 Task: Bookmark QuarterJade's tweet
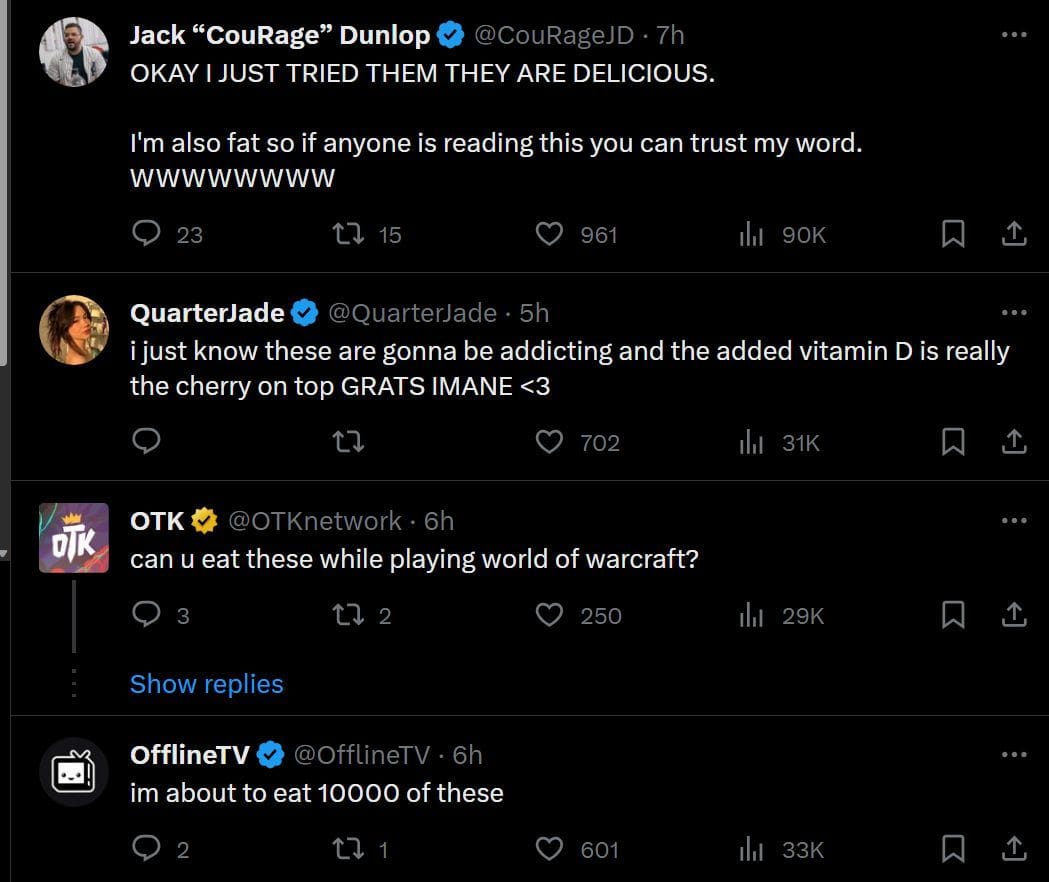point(953,442)
